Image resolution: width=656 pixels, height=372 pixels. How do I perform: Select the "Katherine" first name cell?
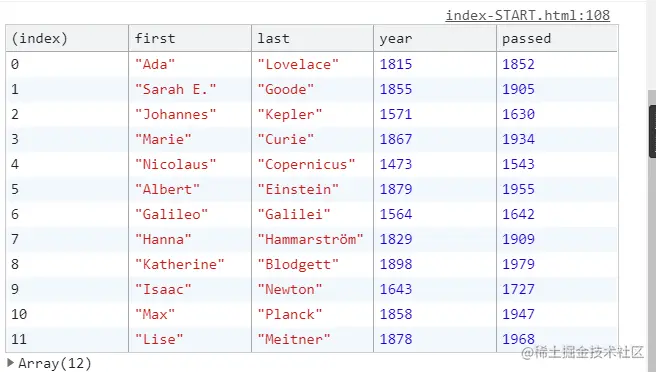tap(179, 264)
